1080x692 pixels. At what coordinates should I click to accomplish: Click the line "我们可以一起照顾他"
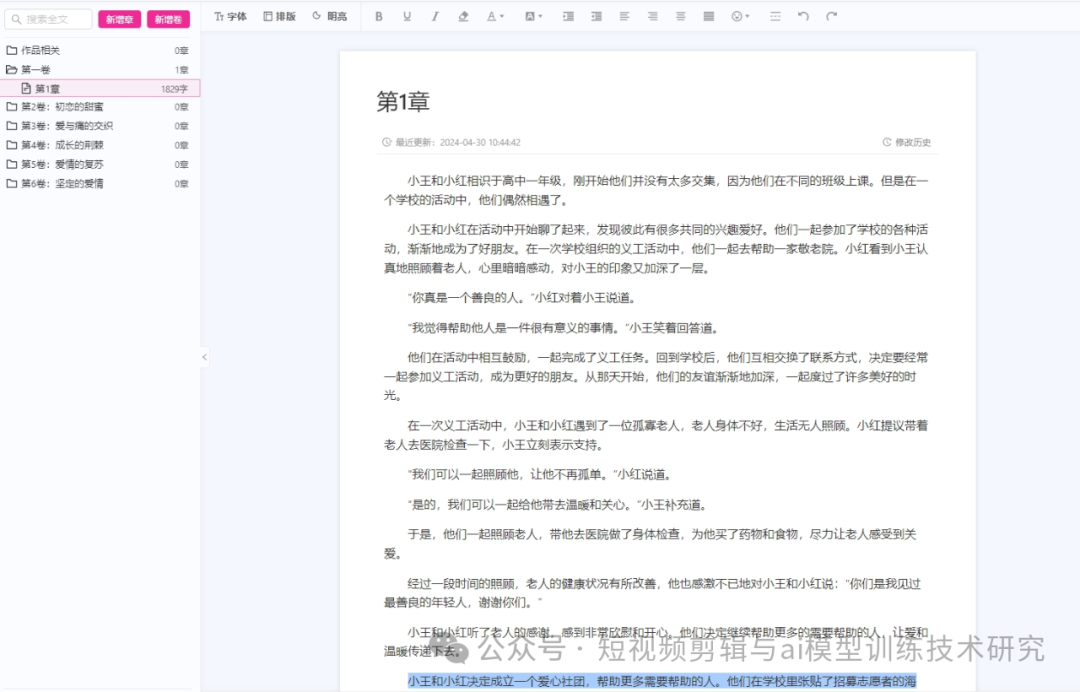pos(541,474)
